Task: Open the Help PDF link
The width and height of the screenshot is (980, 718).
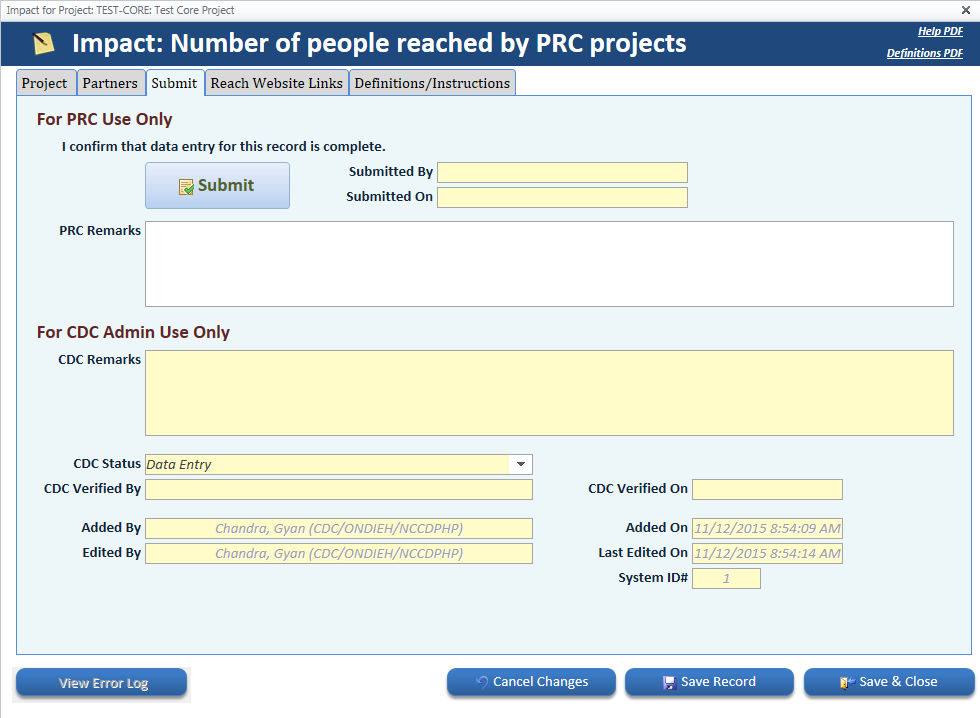Action: [x=940, y=31]
